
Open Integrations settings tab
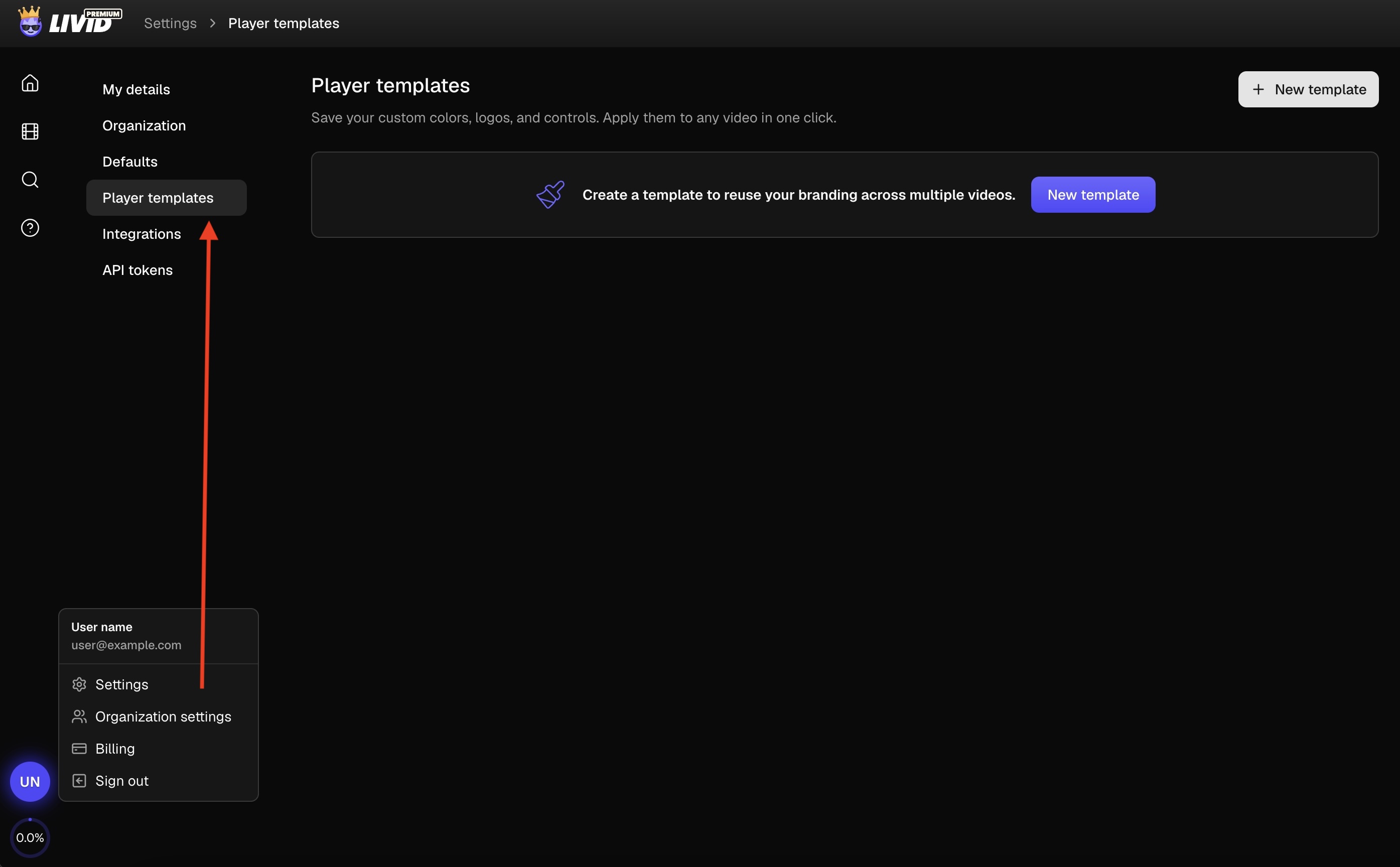[x=166, y=234]
